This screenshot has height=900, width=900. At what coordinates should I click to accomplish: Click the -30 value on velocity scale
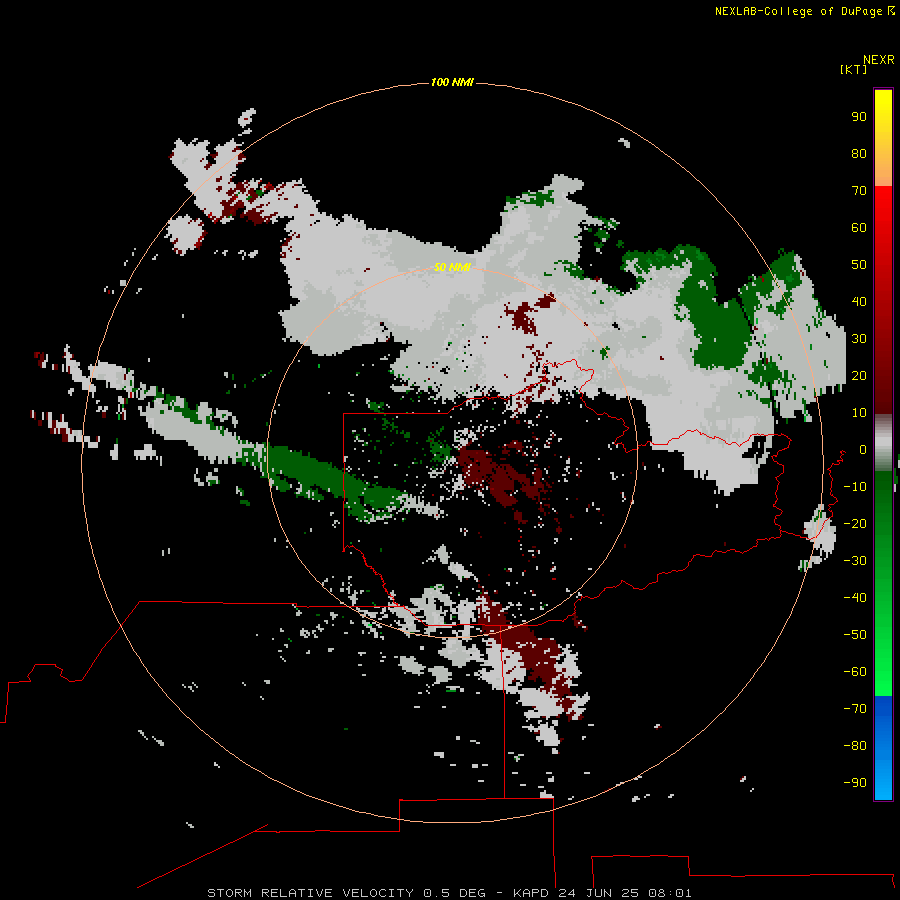coord(855,561)
